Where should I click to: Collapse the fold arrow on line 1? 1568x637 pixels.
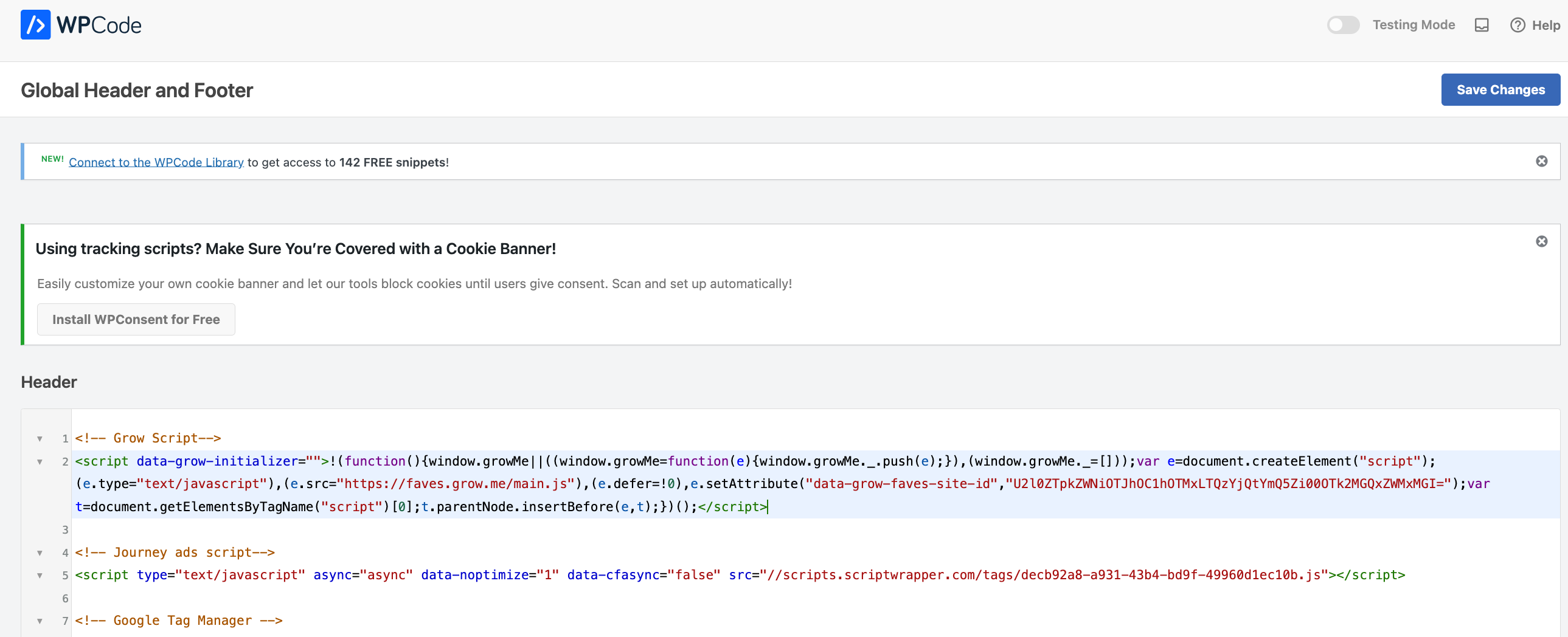40,439
